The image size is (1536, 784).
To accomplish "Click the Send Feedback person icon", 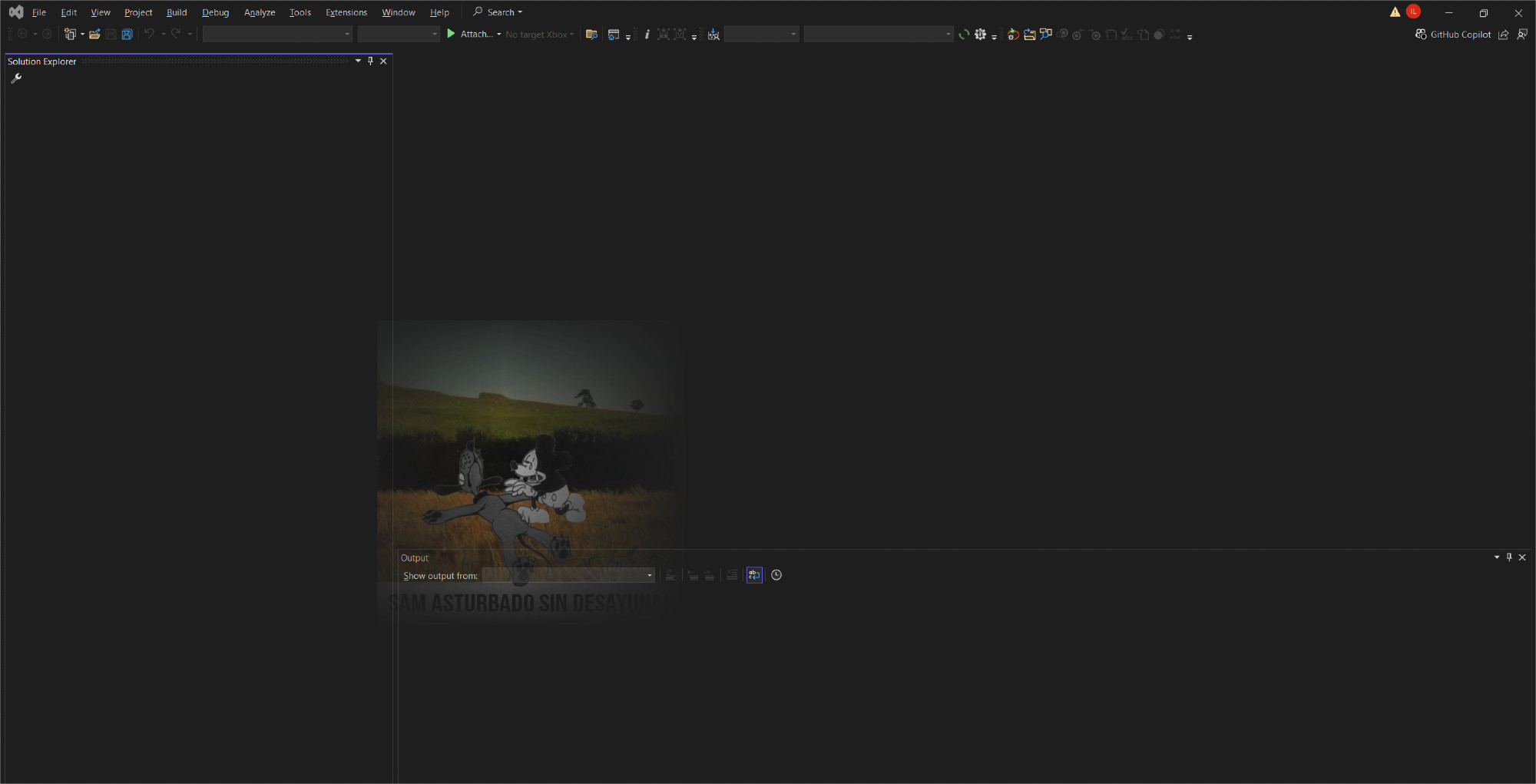I will 1522,34.
